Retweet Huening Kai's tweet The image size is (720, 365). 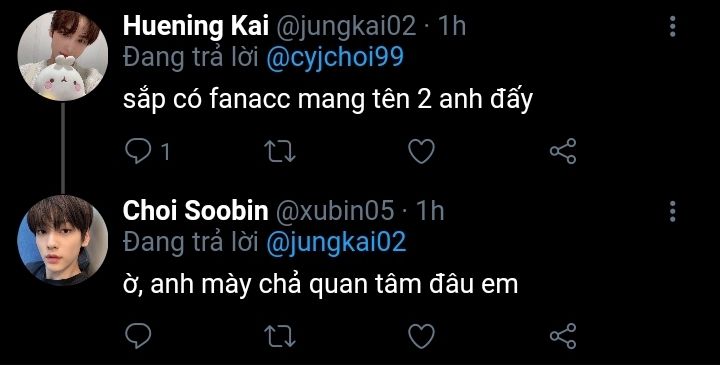pyautogui.click(x=281, y=152)
